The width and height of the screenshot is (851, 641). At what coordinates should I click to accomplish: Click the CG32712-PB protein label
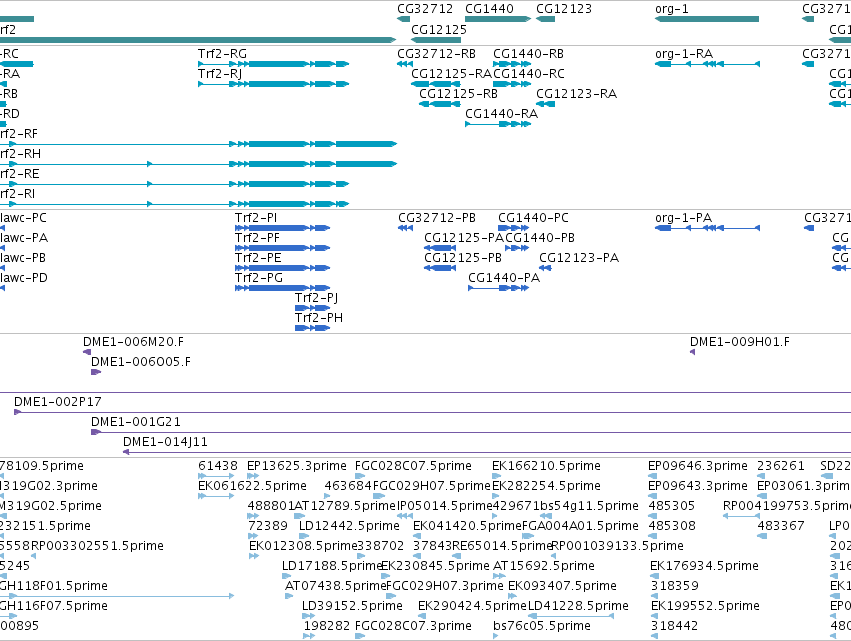click(x=437, y=218)
